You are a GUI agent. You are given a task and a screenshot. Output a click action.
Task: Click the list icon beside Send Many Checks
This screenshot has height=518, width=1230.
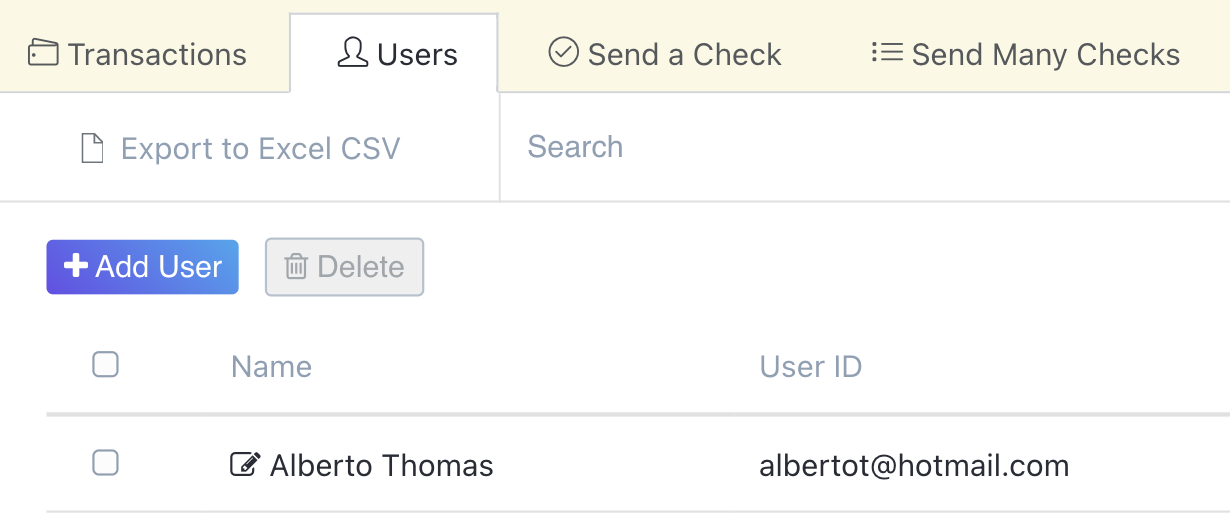(887, 52)
